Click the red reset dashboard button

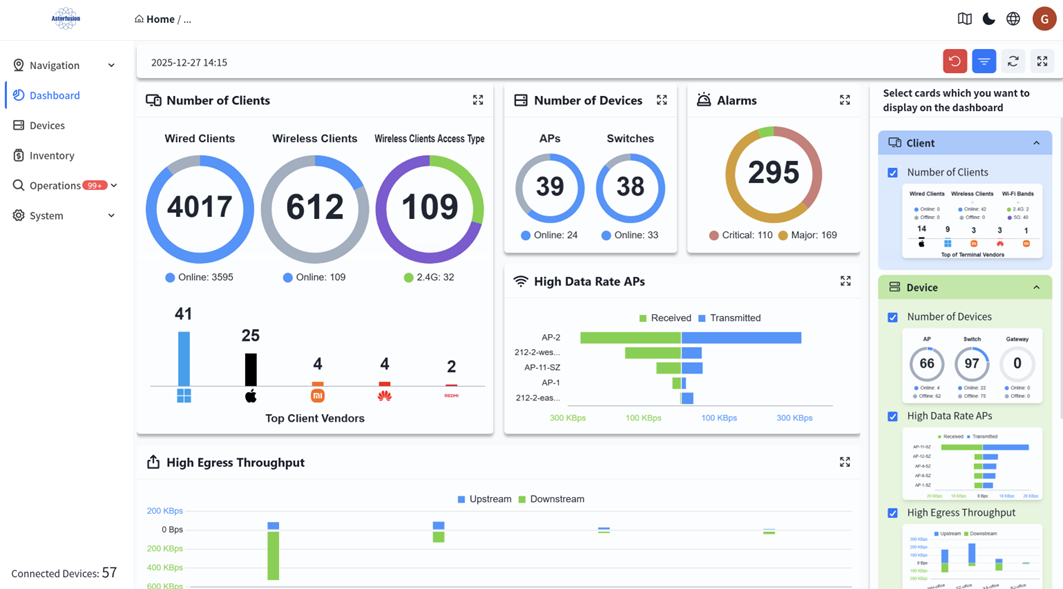coord(955,61)
